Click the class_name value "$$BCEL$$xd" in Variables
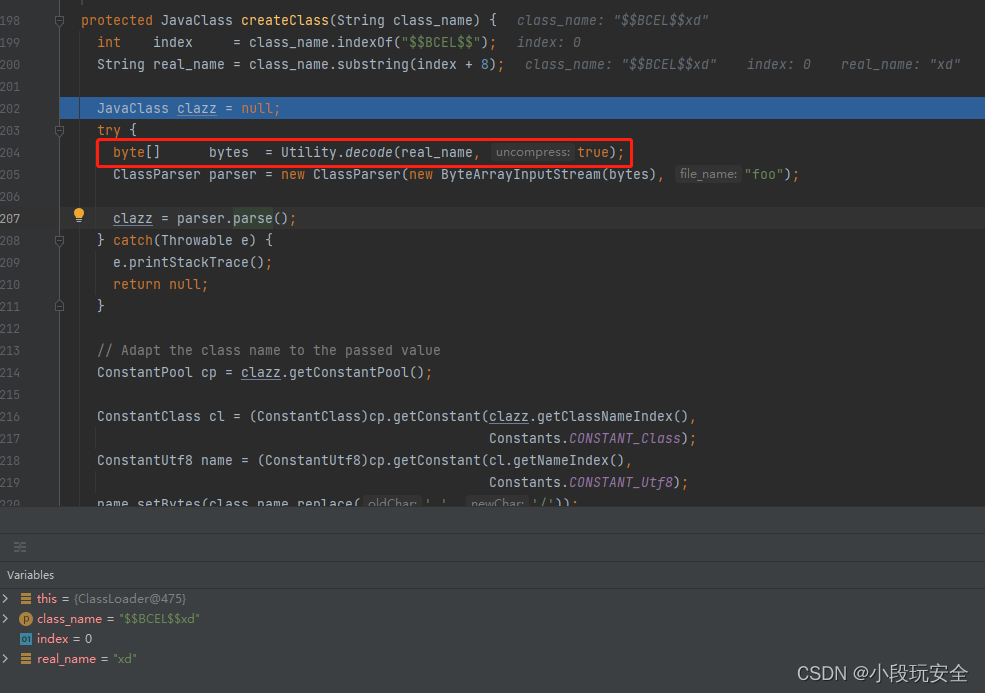 159,619
